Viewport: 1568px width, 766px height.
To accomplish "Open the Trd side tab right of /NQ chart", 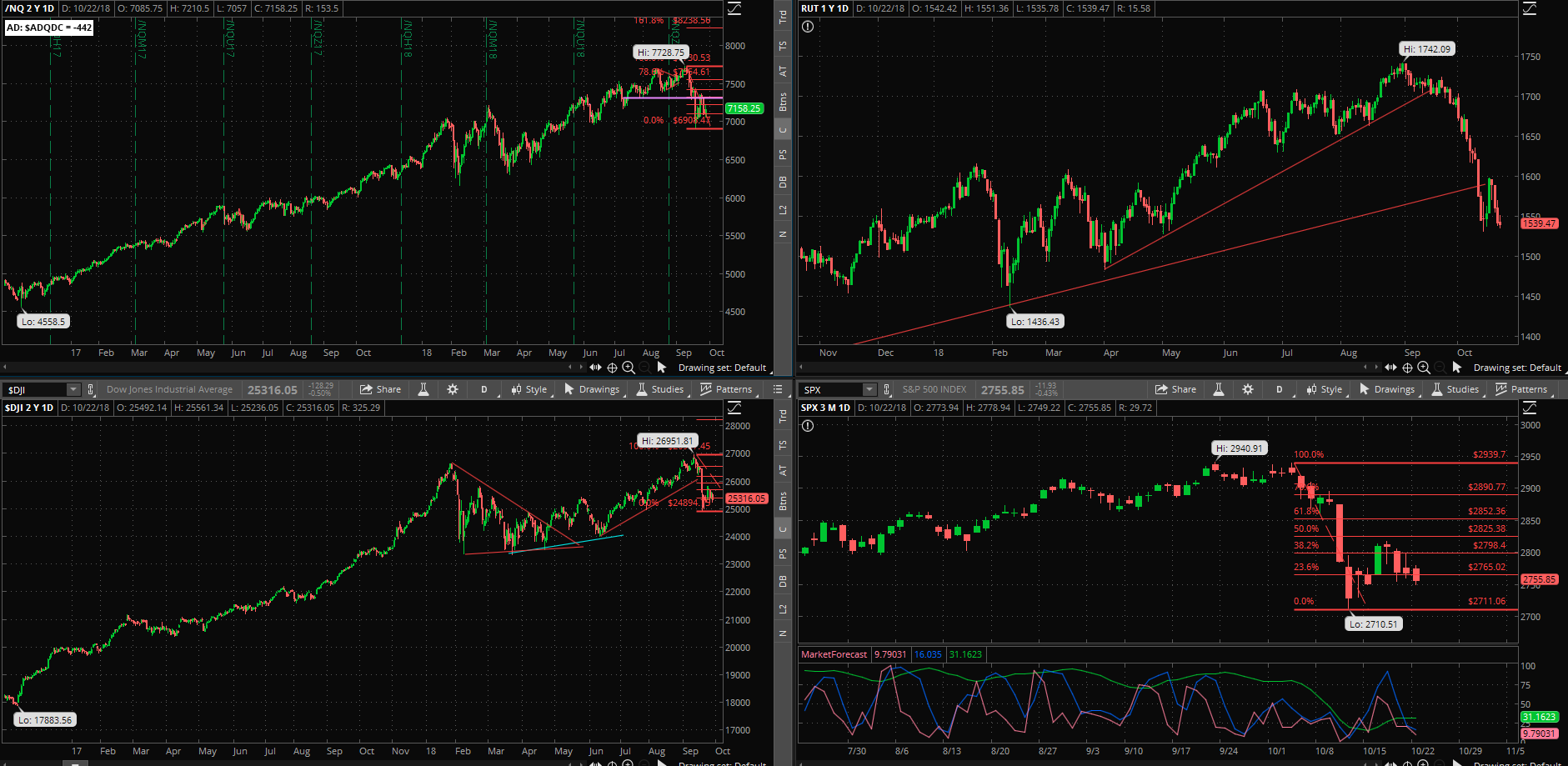I will 783,16.
